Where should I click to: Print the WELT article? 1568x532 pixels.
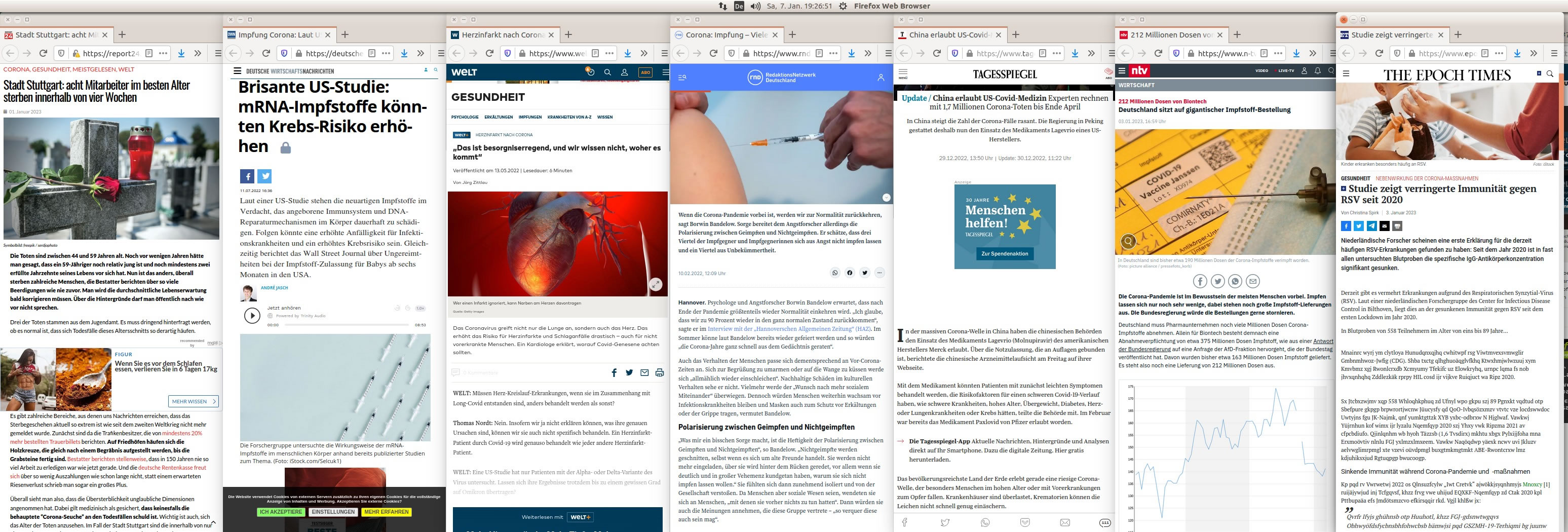coord(659,372)
